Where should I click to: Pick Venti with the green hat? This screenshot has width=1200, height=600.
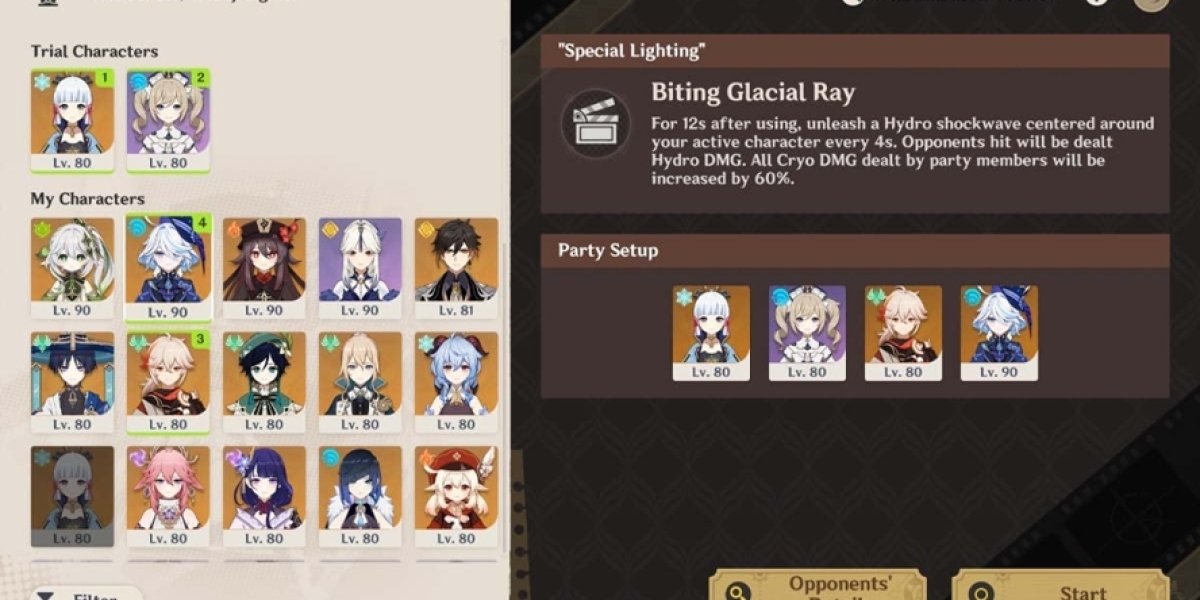coord(264,382)
